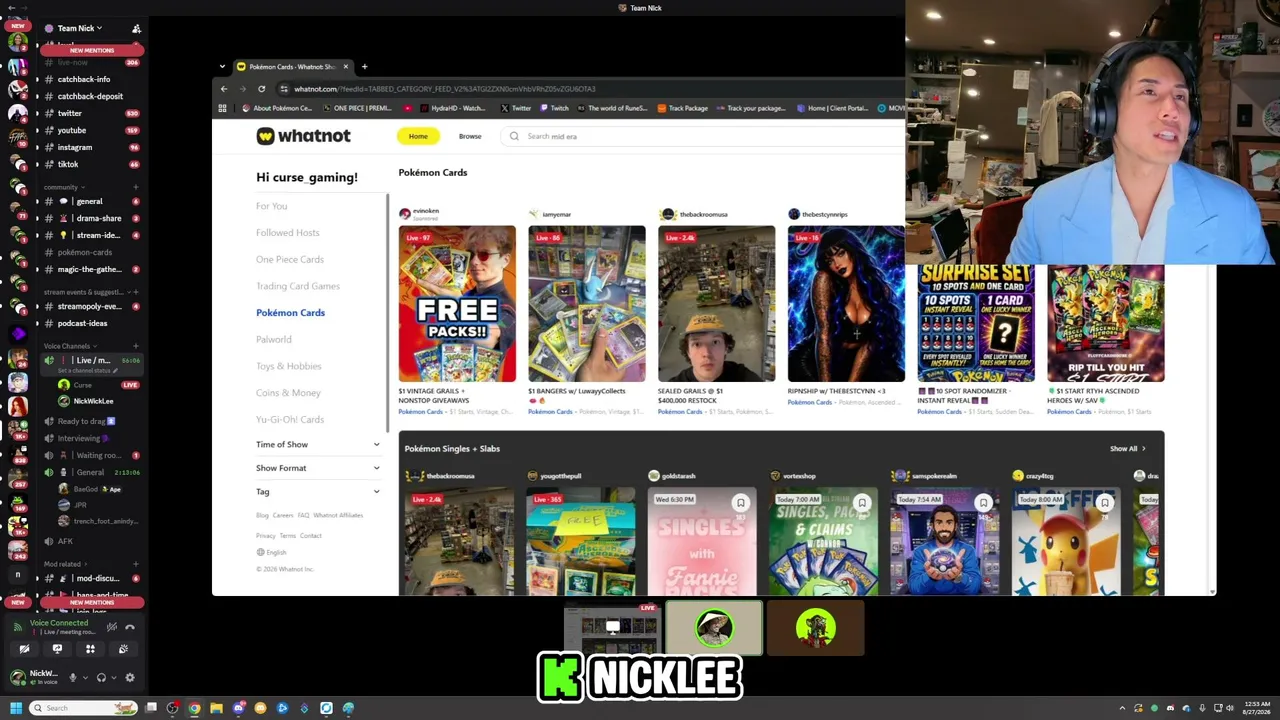This screenshot has height=720, width=1280.
Task: Switch to the Browse tab on Whatnot
Action: pyautogui.click(x=470, y=136)
